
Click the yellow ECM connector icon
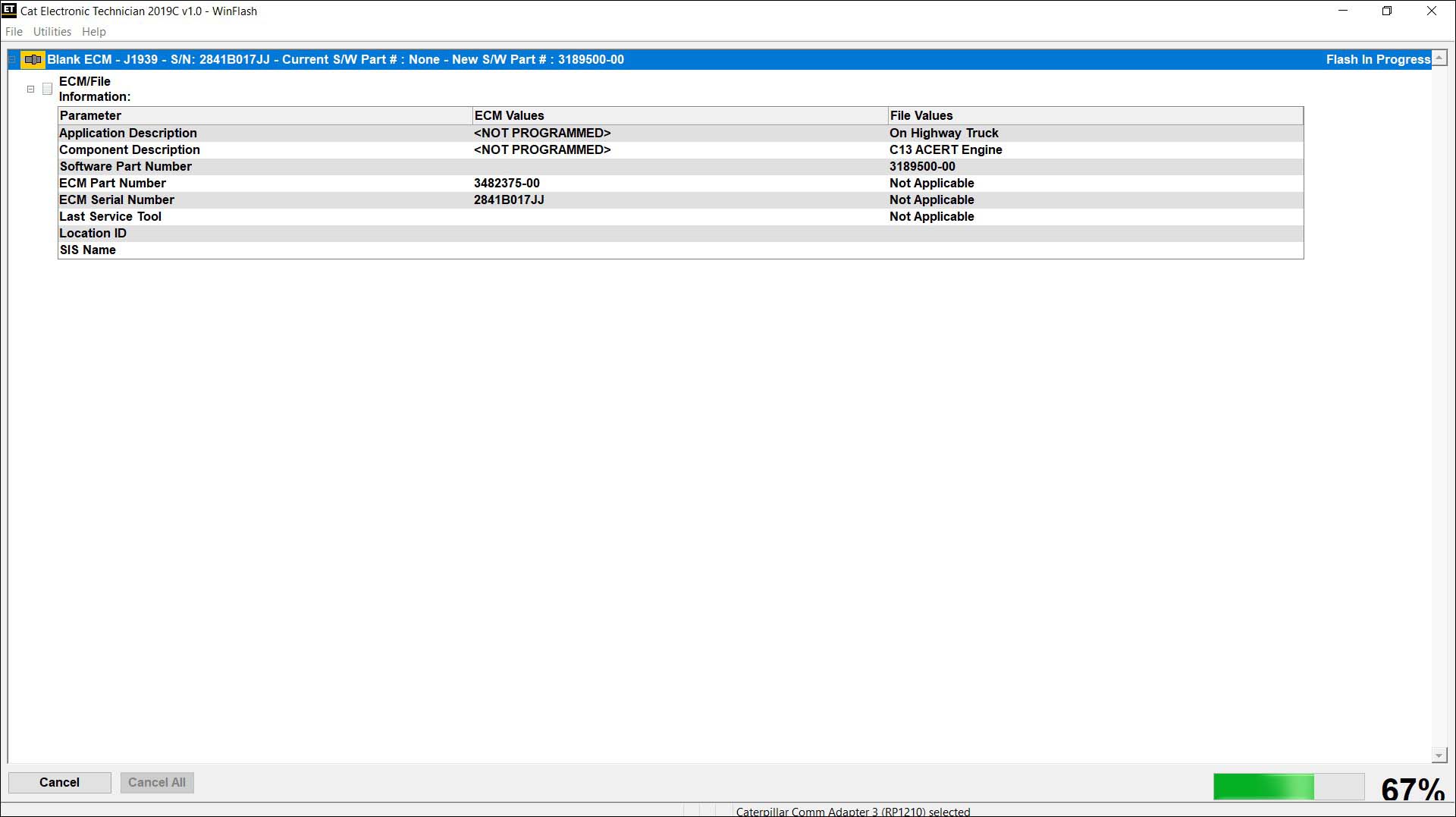pyautogui.click(x=33, y=58)
